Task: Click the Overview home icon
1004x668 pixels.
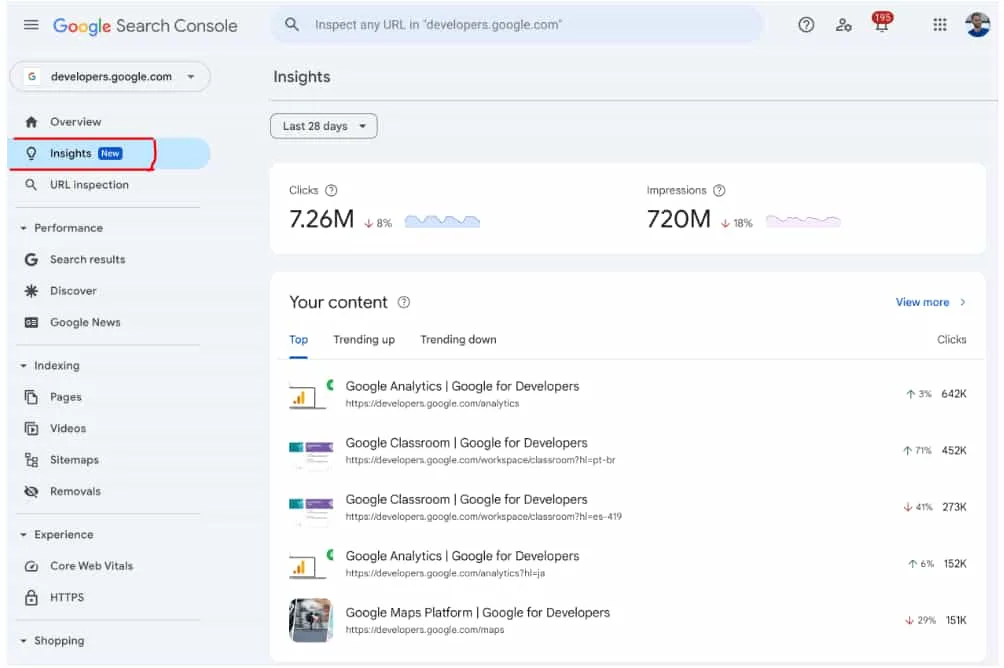Action: click(x=31, y=122)
